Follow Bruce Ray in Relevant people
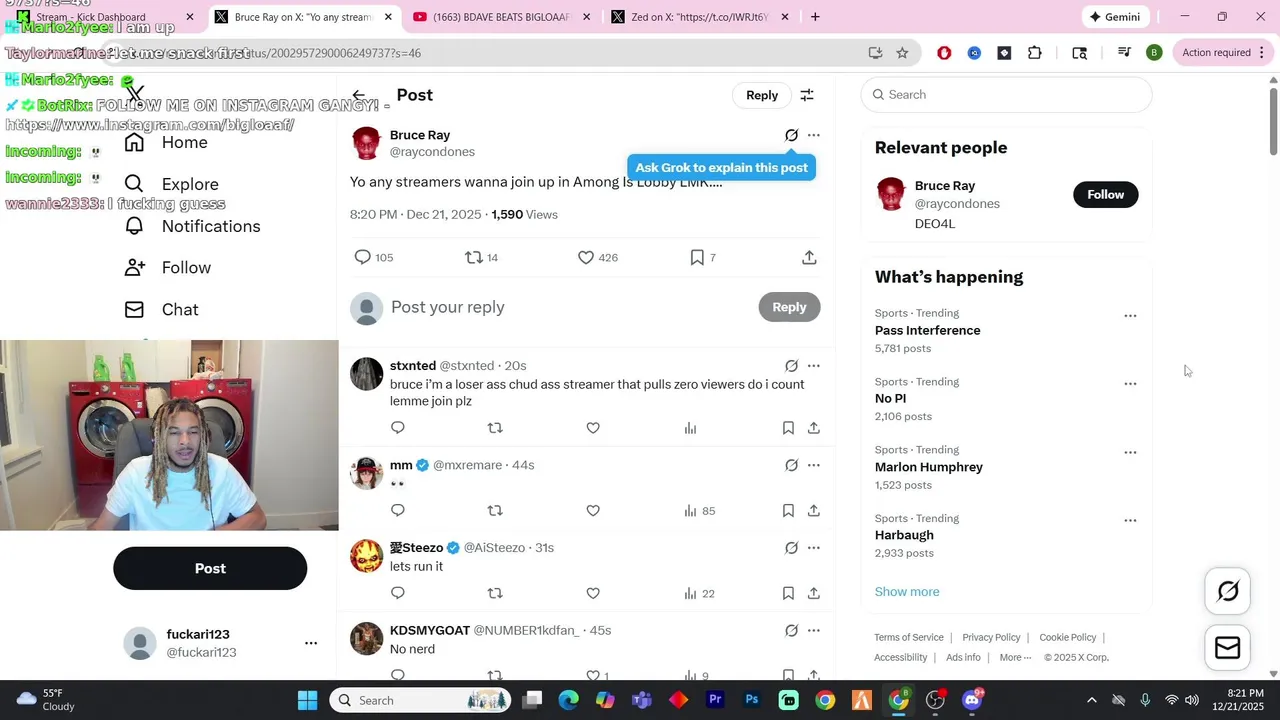The image size is (1280, 720). [x=1105, y=194]
